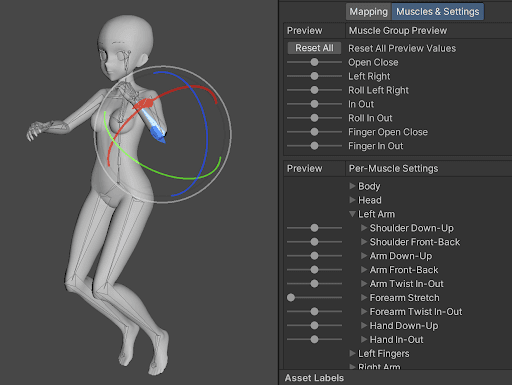
Task: Expand Hand Down-Up settings
Action: point(364,326)
